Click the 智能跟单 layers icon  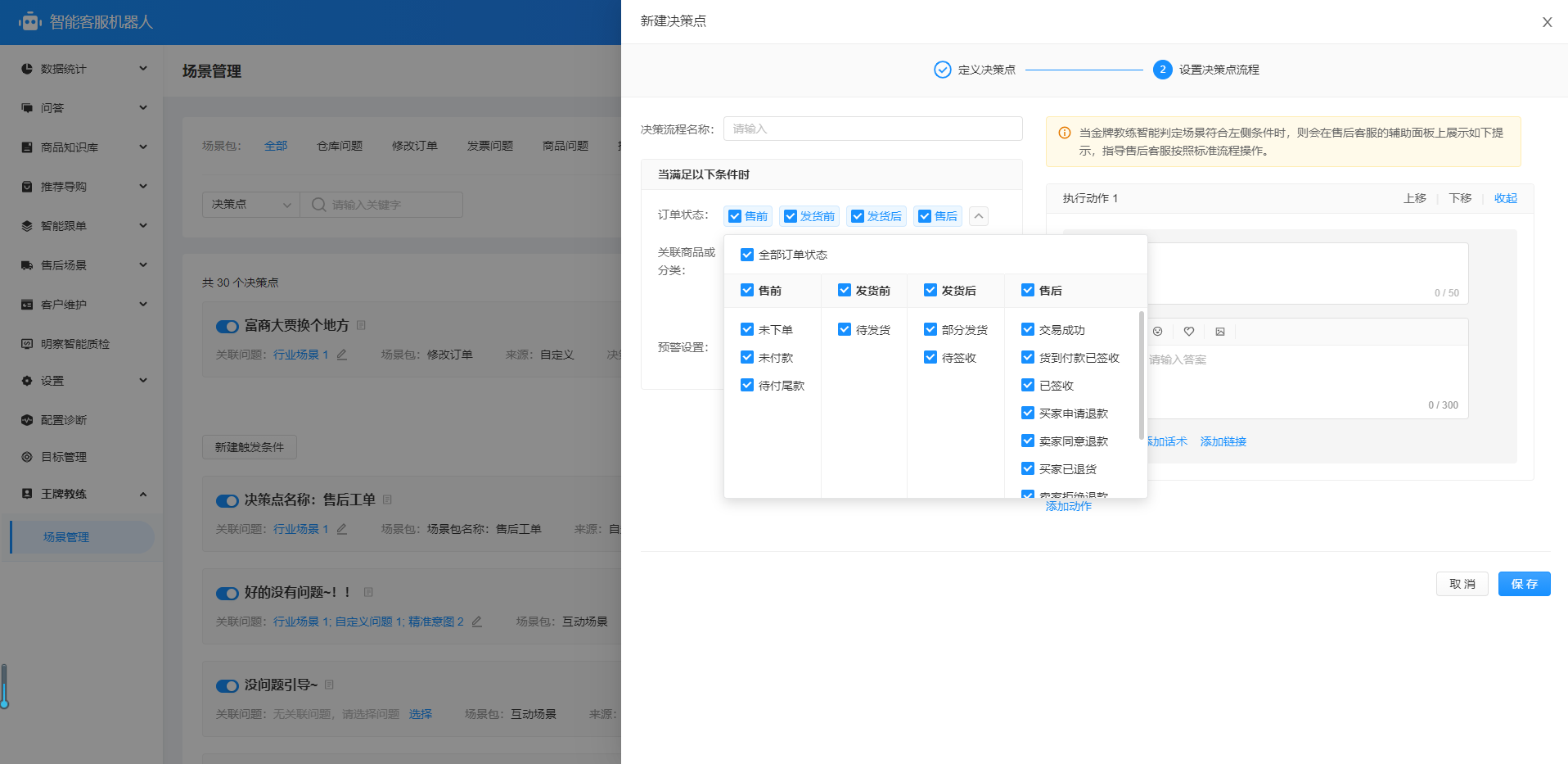click(27, 226)
